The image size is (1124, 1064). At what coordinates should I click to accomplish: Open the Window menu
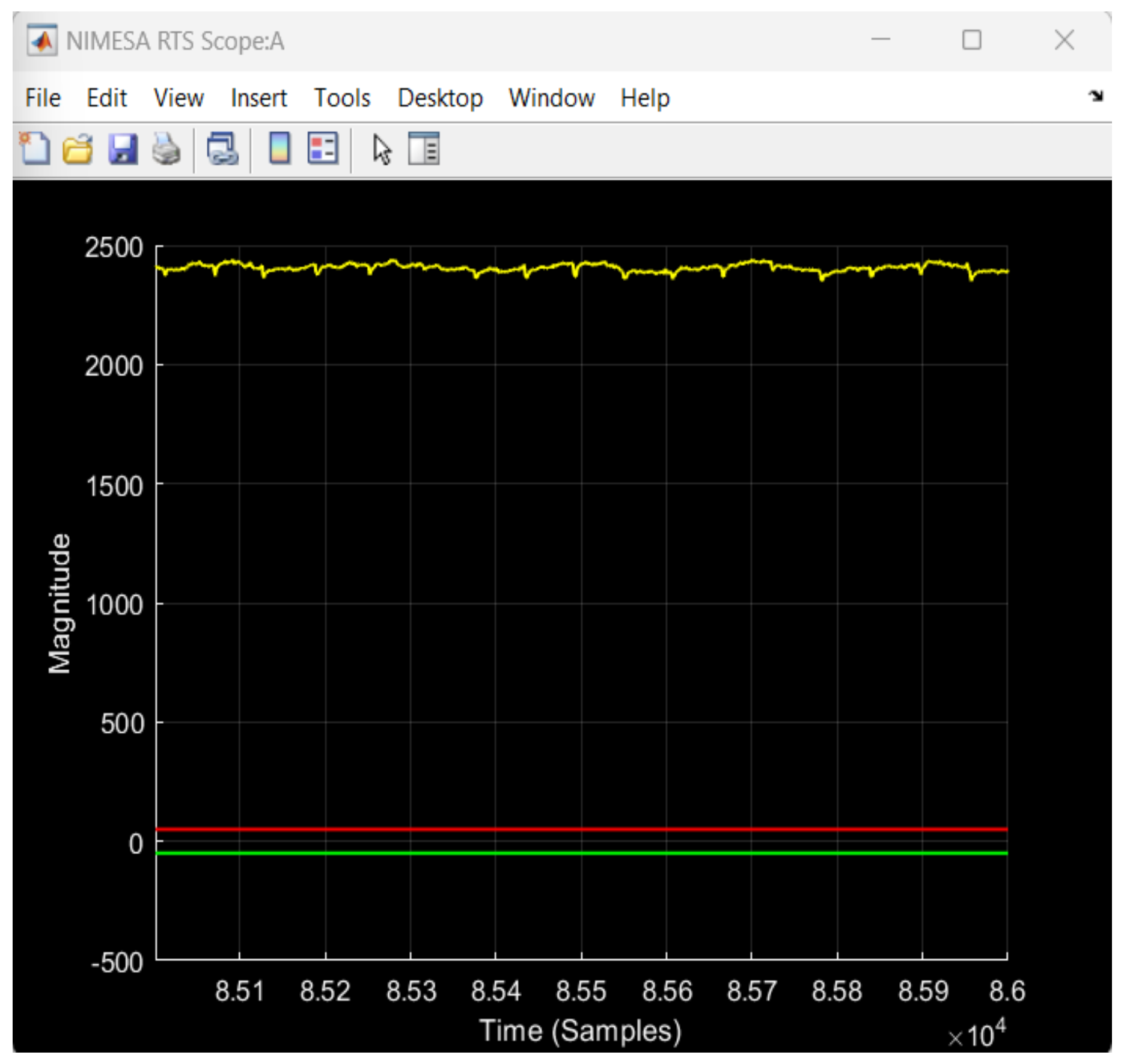(x=551, y=97)
